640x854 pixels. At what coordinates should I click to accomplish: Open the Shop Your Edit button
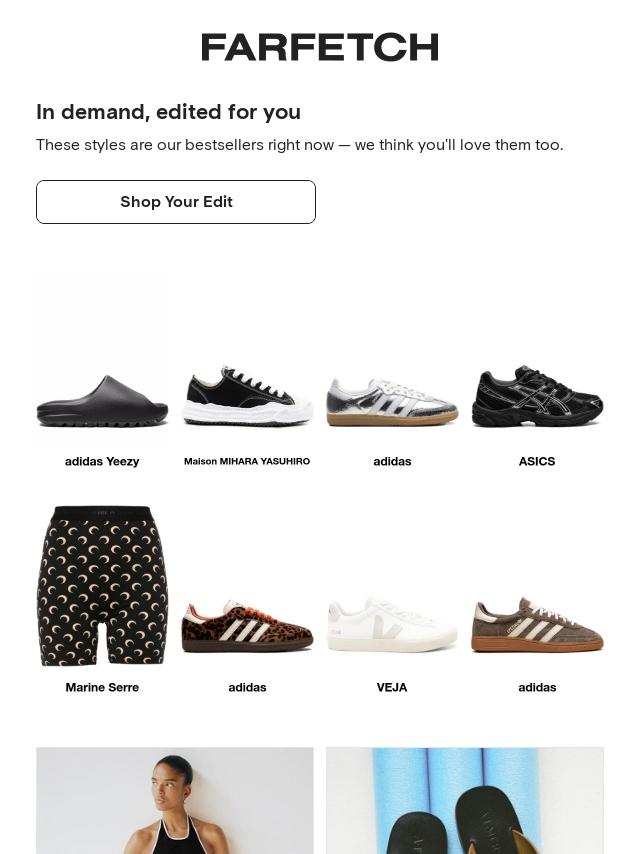pos(176,202)
